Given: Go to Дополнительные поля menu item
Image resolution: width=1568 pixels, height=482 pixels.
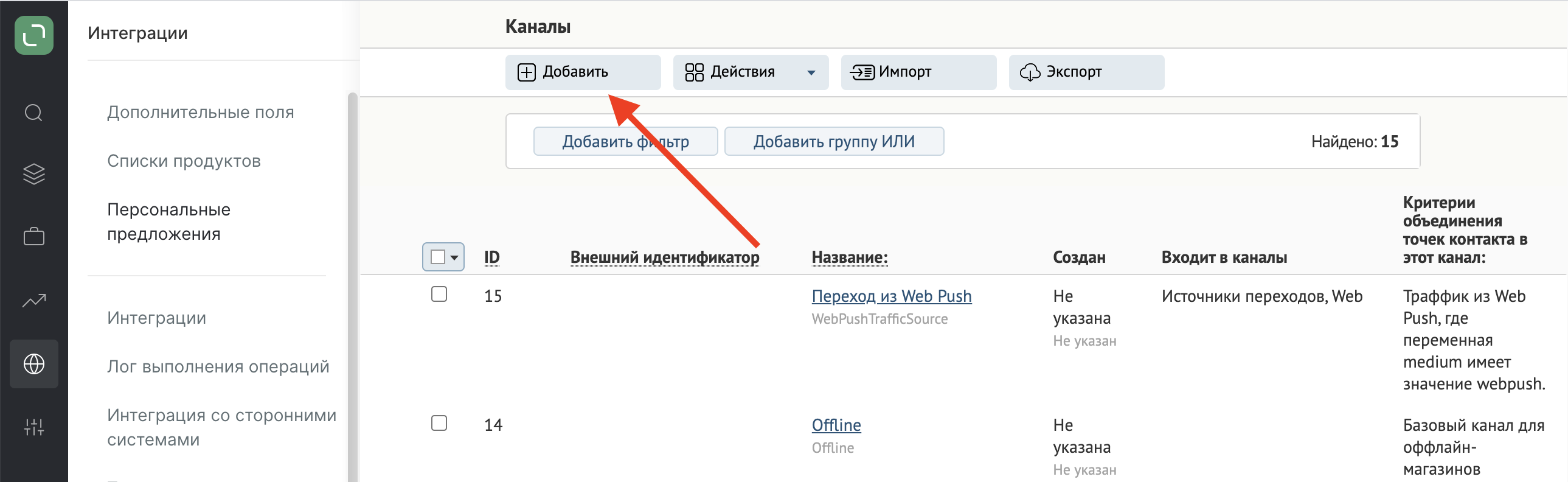Looking at the screenshot, I should point(201,112).
